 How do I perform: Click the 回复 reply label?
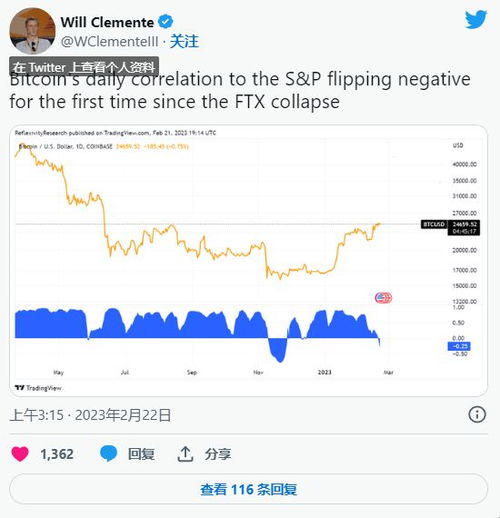click(141, 454)
